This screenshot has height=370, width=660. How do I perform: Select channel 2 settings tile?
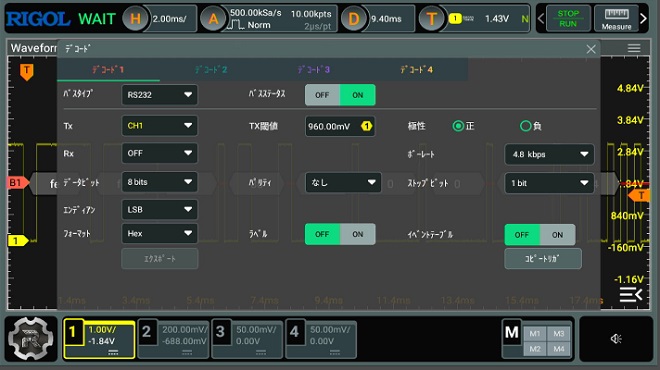click(173, 339)
